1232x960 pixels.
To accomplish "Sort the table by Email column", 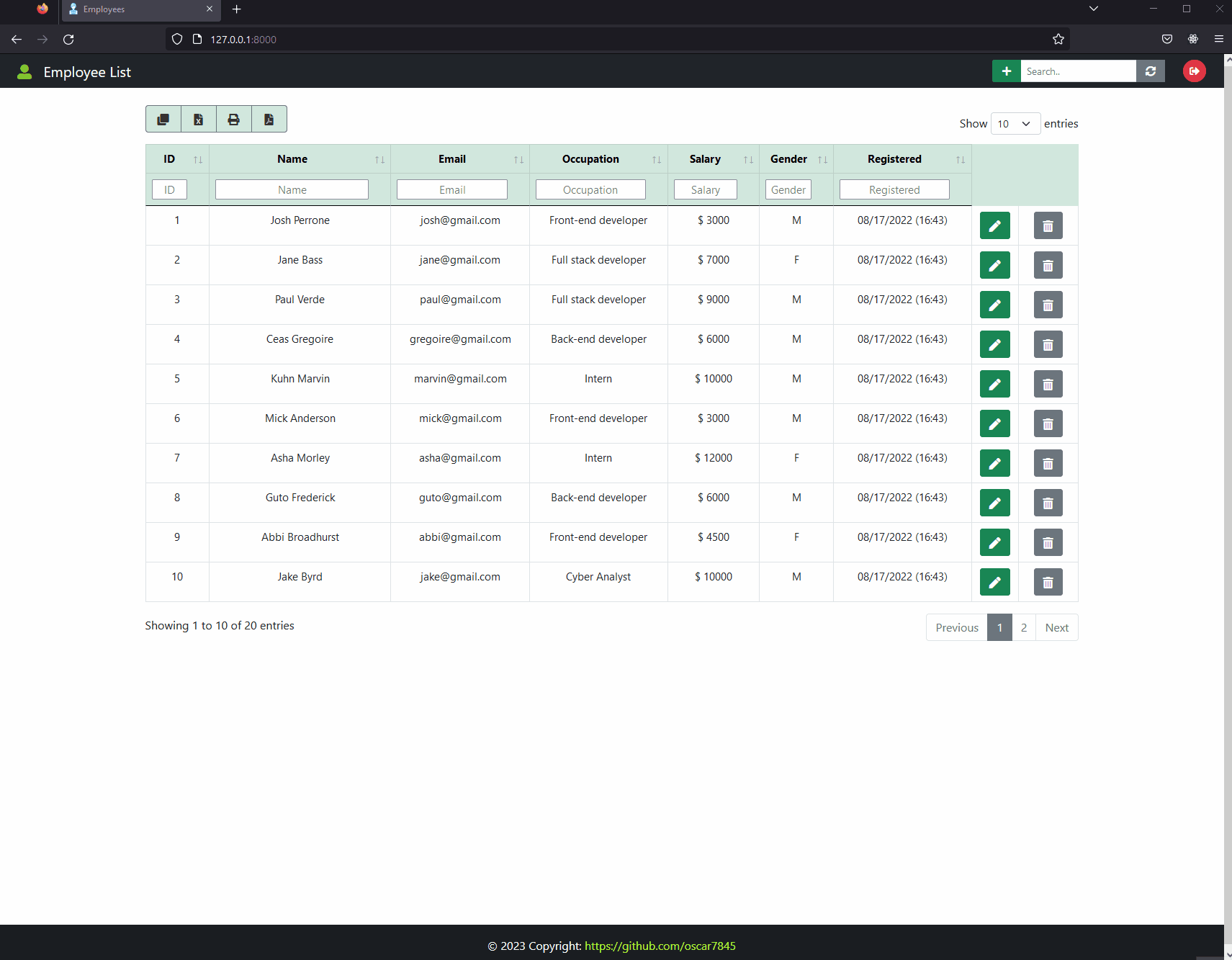I will click(x=460, y=159).
